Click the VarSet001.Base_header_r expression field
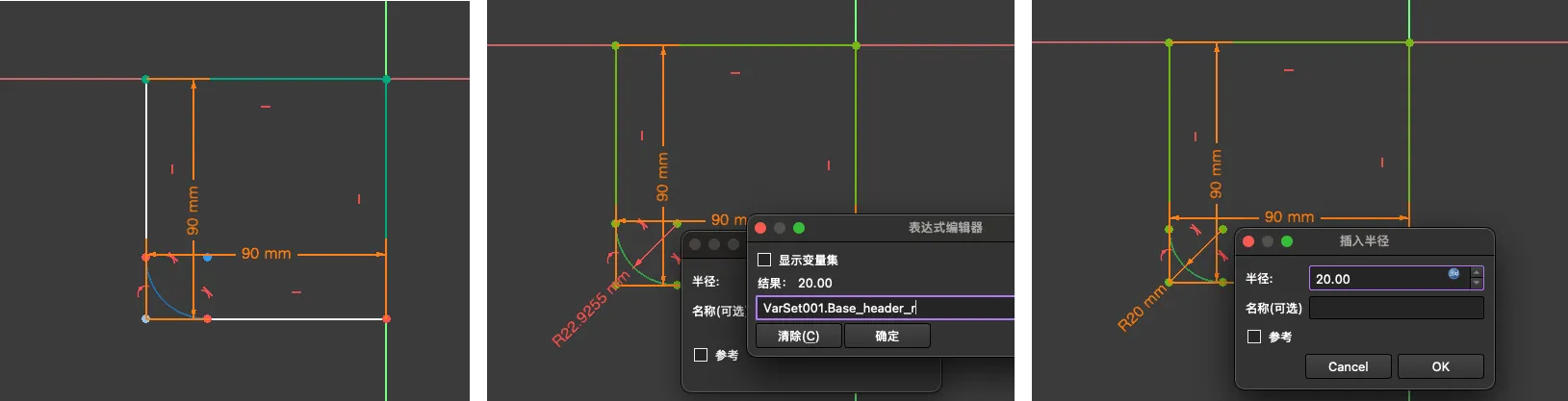The image size is (1568, 401). click(884, 308)
